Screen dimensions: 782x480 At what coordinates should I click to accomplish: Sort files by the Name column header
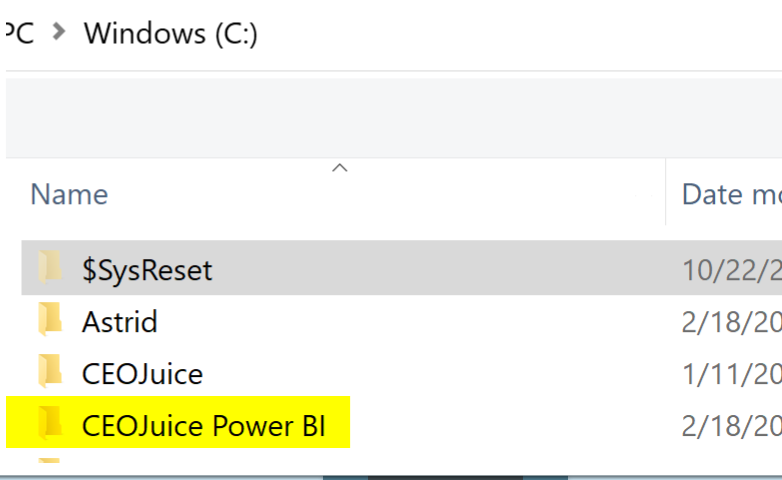pos(69,194)
